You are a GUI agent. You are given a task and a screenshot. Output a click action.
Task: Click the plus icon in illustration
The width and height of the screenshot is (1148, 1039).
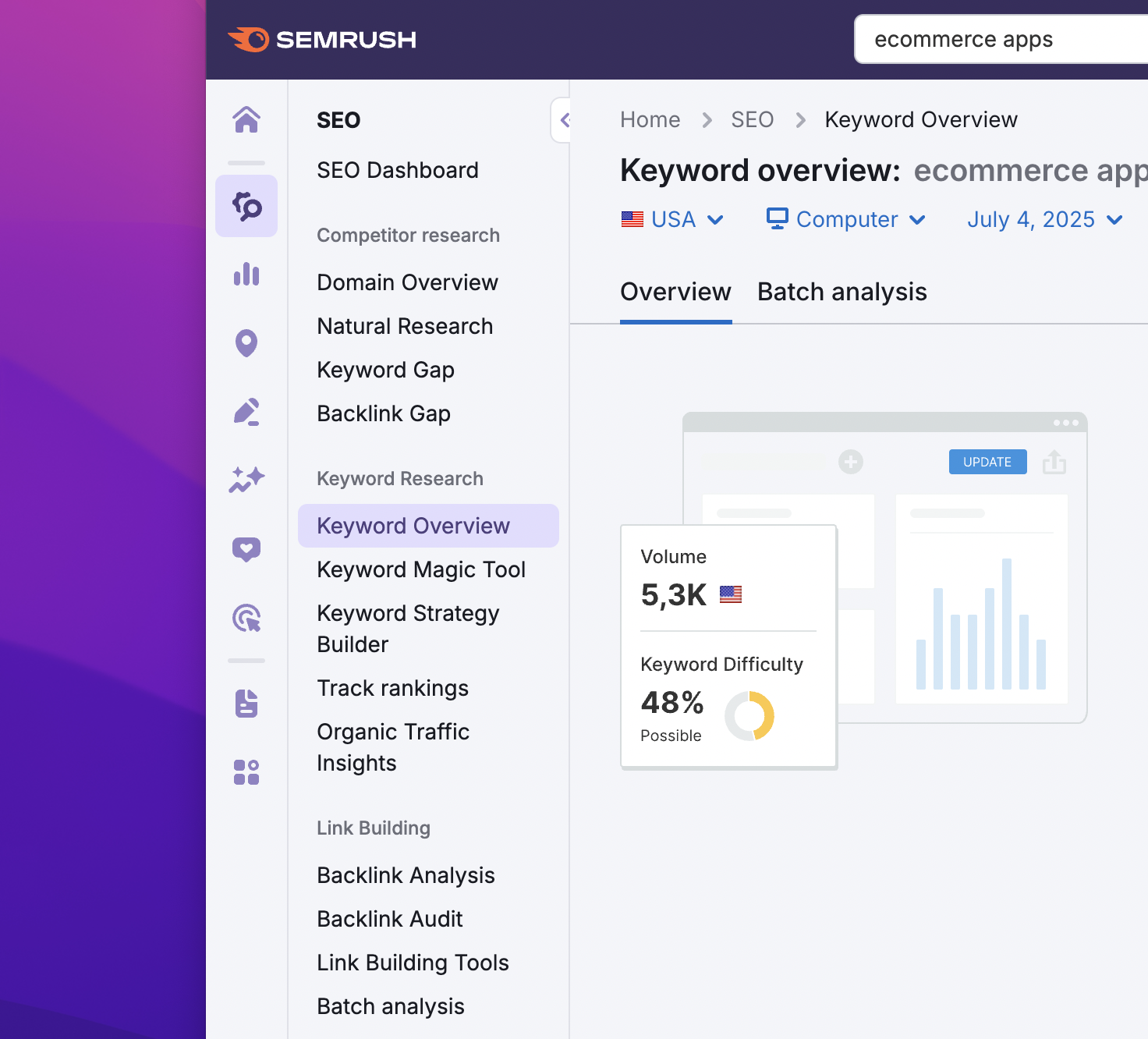(x=851, y=462)
